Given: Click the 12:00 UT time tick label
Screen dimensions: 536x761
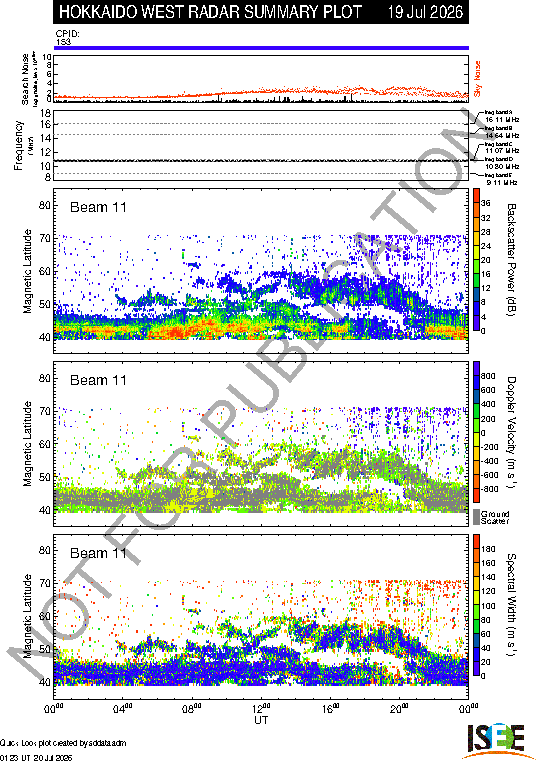Looking at the screenshot, I should point(262,709).
